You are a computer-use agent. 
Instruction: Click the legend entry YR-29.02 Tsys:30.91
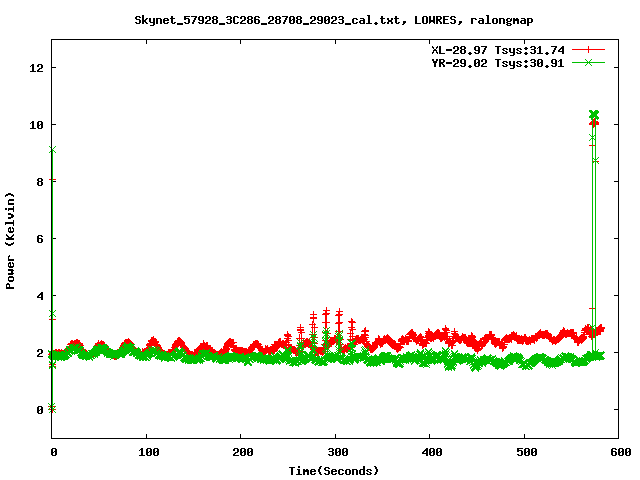(x=498, y=63)
